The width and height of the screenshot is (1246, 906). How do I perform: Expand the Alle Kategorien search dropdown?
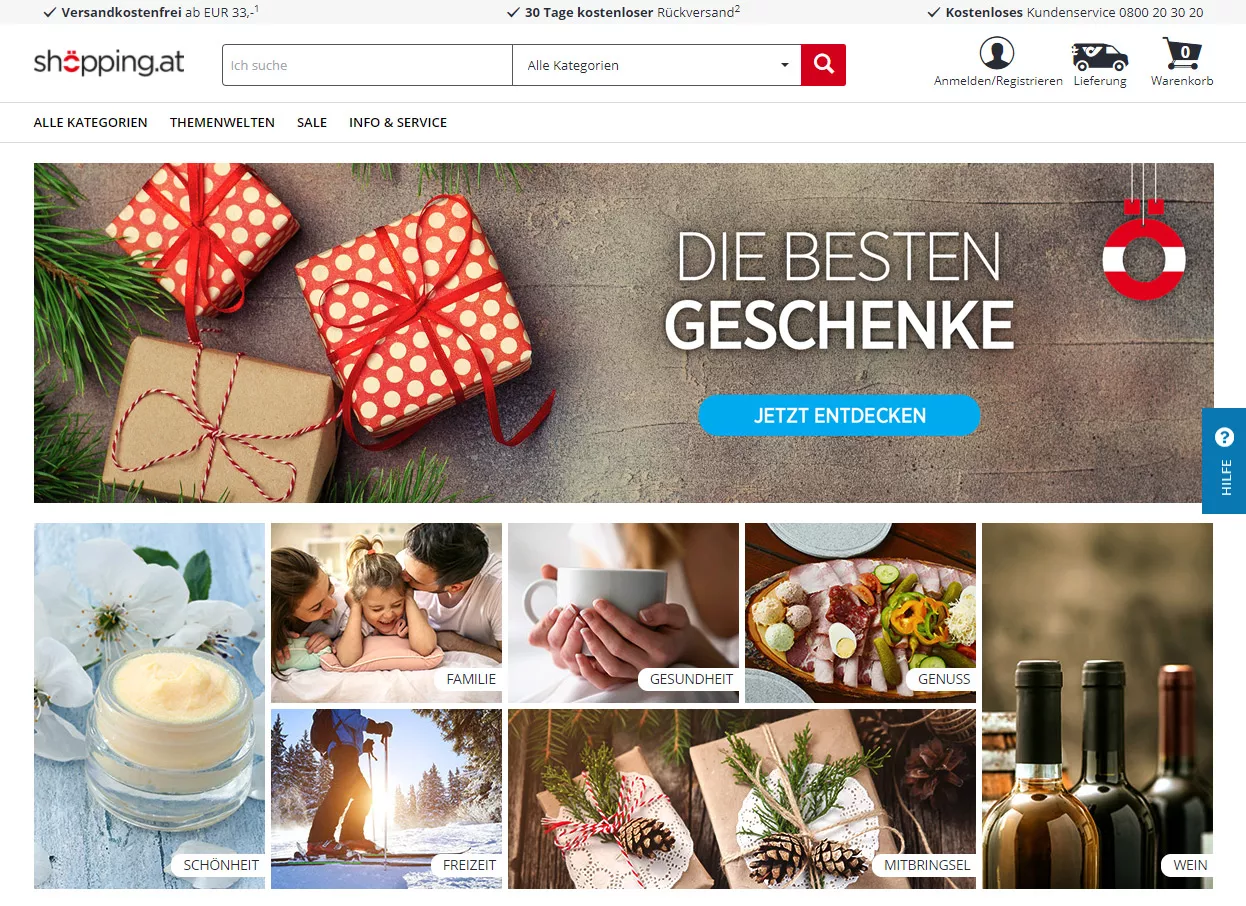[x=657, y=65]
